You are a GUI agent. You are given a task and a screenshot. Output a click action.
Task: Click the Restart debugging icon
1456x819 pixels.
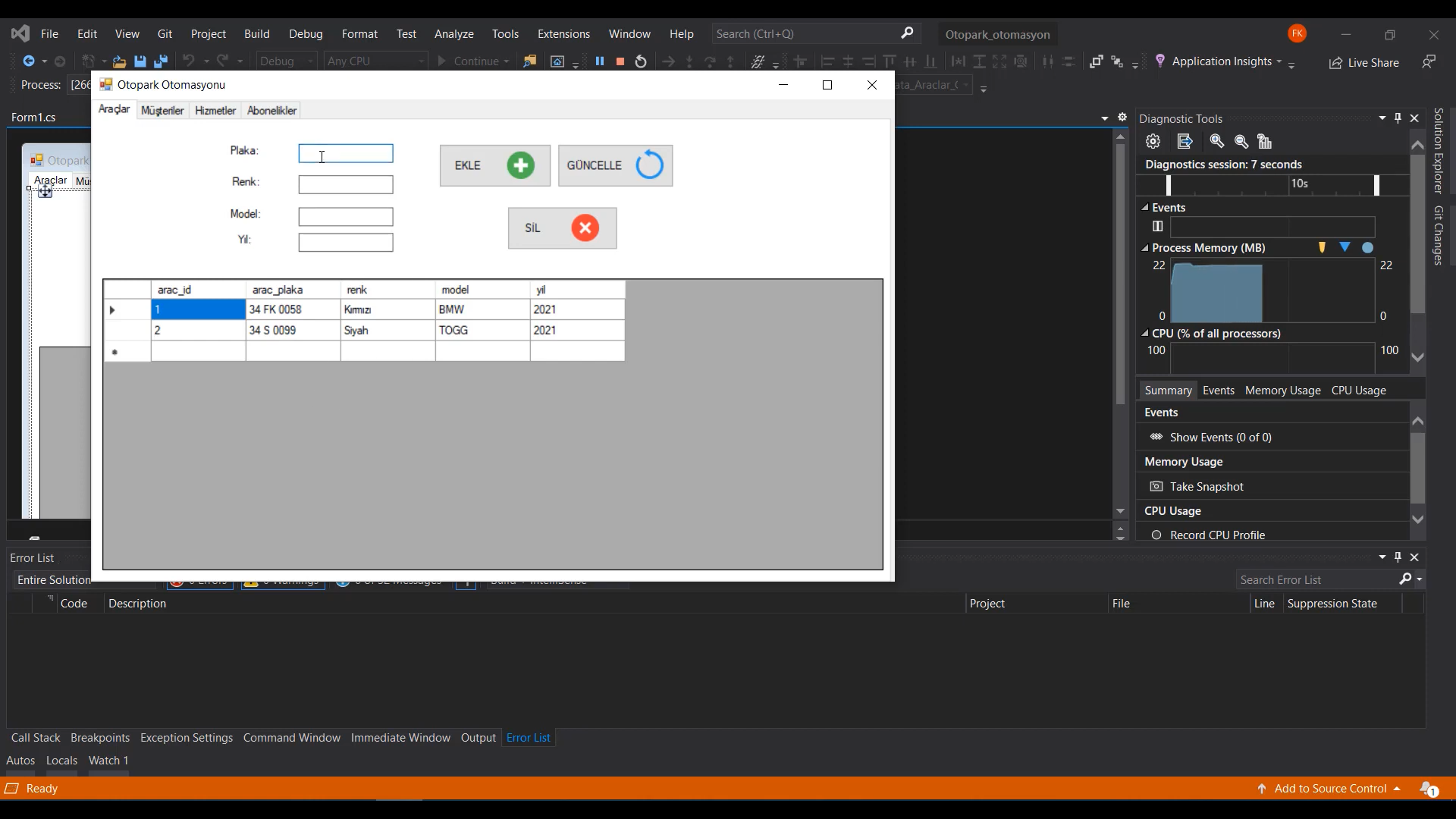click(x=641, y=61)
